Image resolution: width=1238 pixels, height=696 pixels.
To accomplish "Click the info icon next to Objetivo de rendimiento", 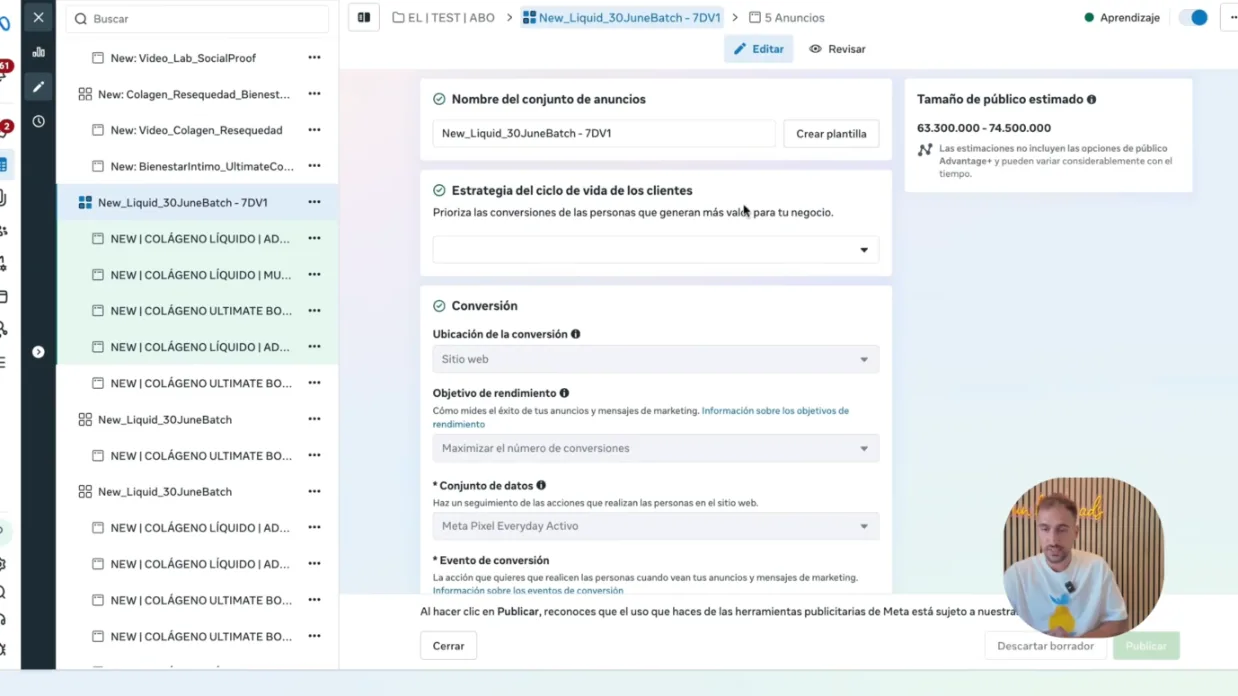I will (564, 393).
